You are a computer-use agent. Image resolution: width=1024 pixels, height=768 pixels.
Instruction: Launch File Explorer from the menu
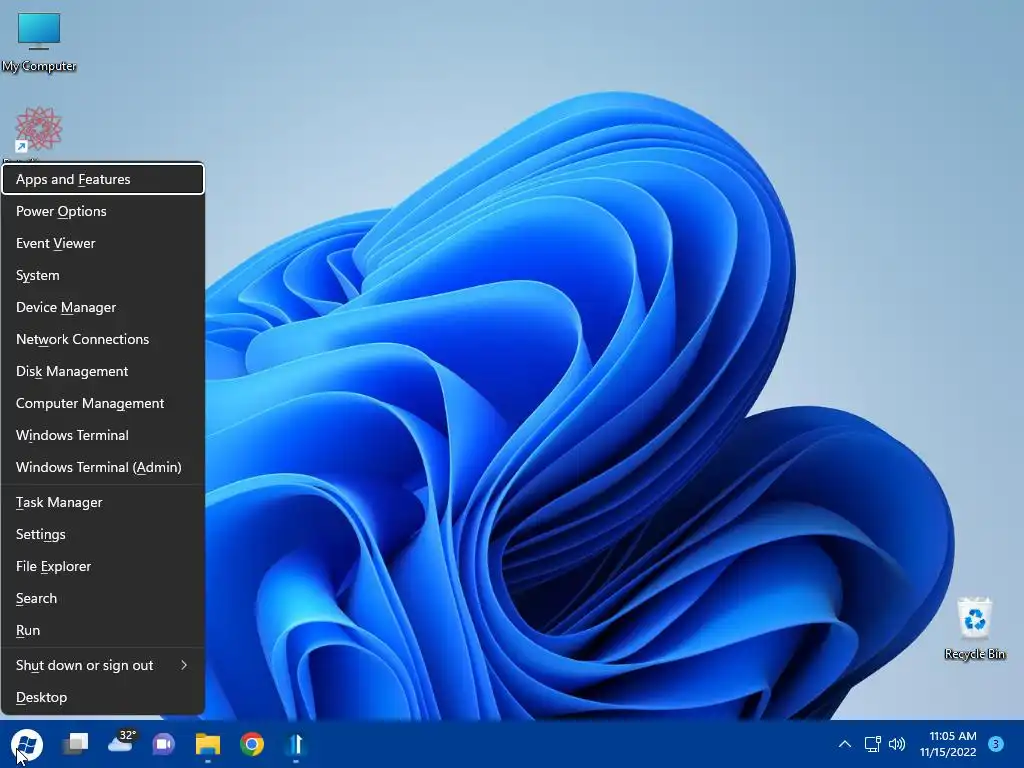click(103, 566)
